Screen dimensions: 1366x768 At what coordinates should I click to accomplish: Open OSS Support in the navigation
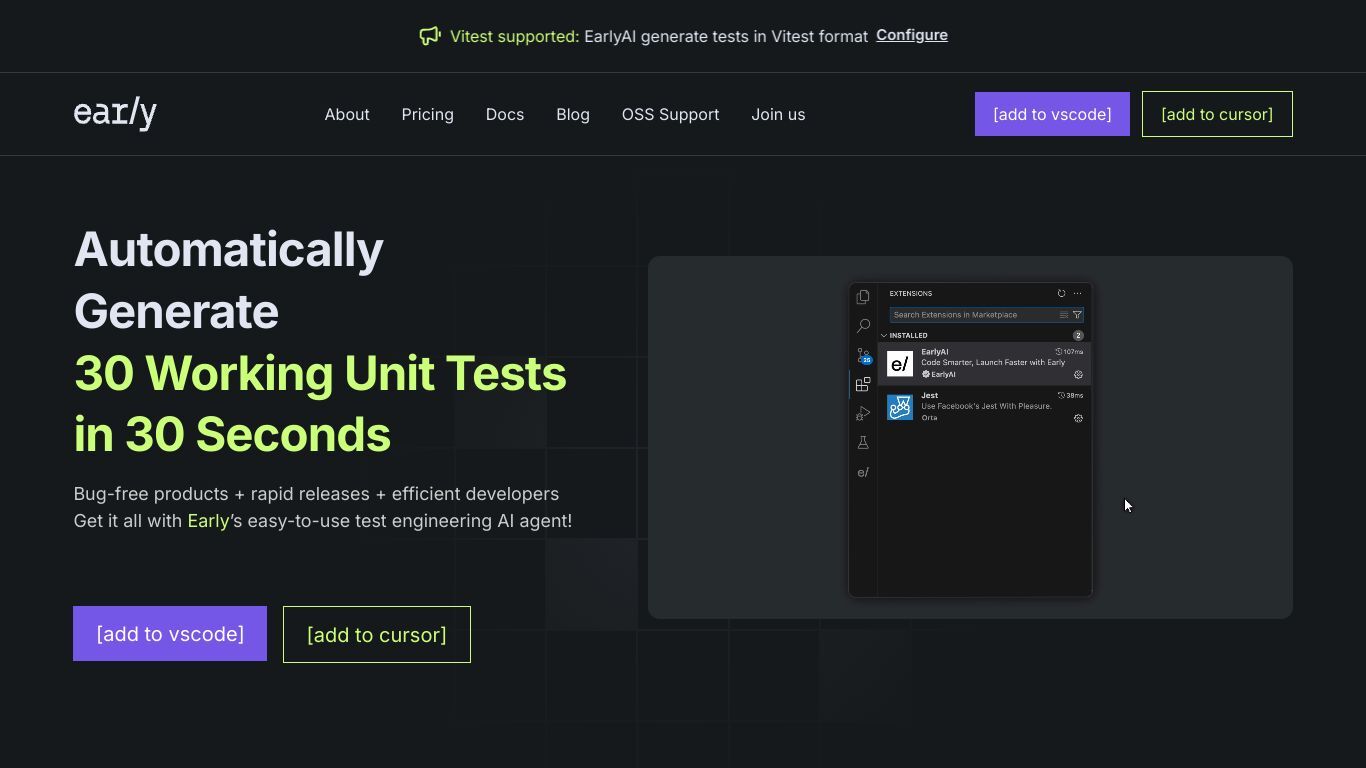click(670, 114)
